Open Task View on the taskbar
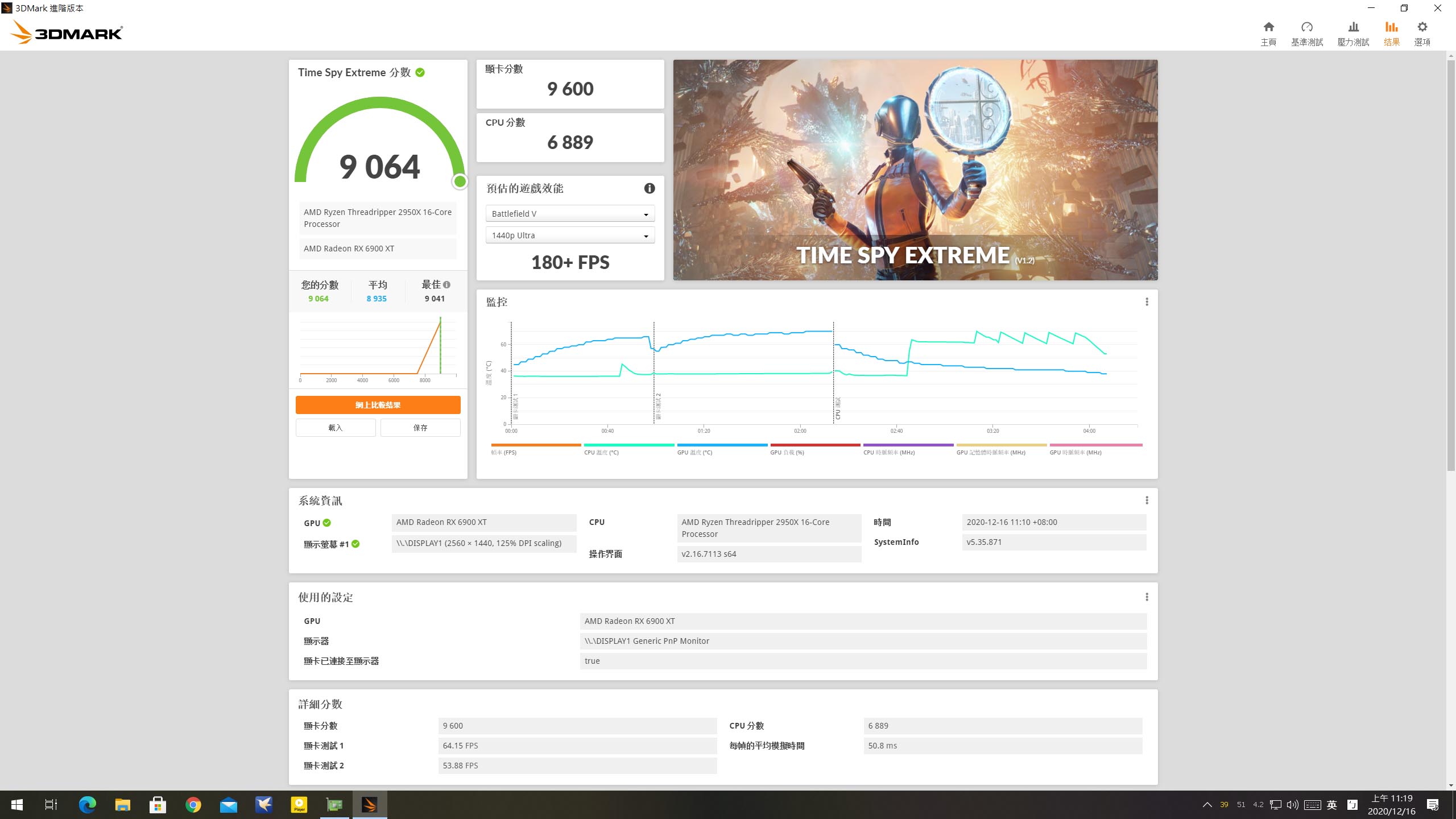1456x819 pixels. click(51, 805)
